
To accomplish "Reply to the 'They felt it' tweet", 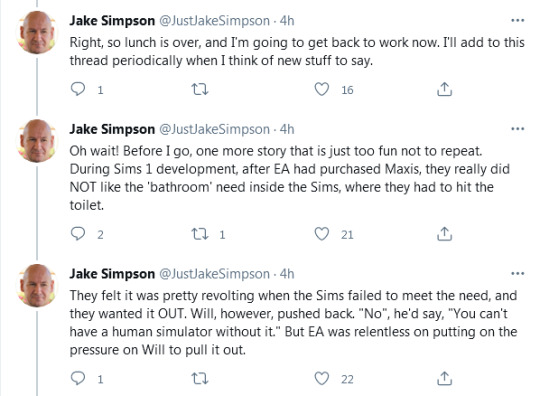I will pos(78,378).
